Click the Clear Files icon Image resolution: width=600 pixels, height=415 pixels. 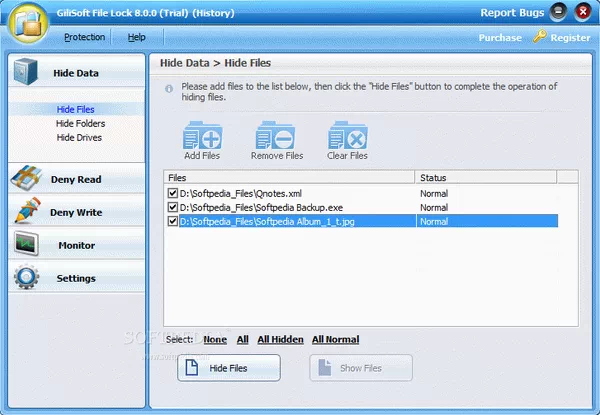tap(347, 135)
